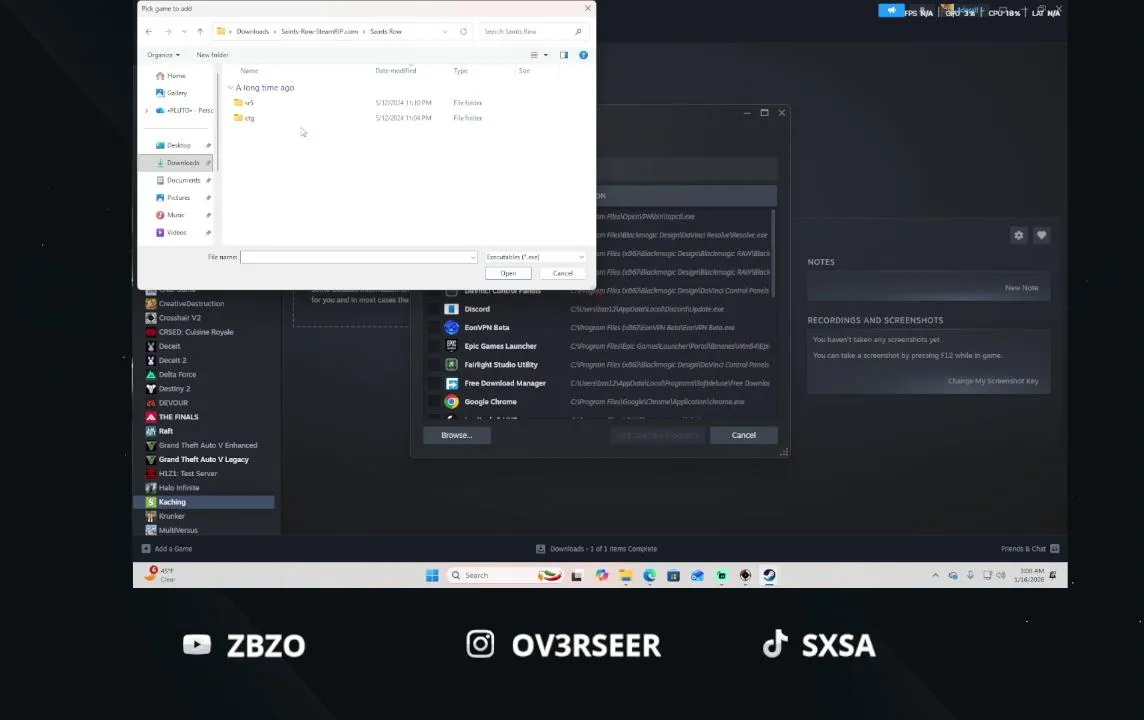Image resolution: width=1144 pixels, height=720 pixels.
Task: Tick the Free Download Manager checkbox
Action: point(433,383)
